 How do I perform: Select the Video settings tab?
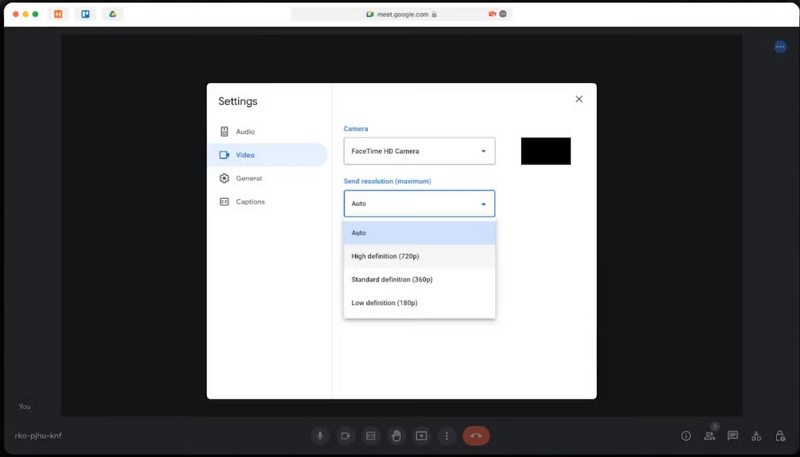pyautogui.click(x=267, y=155)
